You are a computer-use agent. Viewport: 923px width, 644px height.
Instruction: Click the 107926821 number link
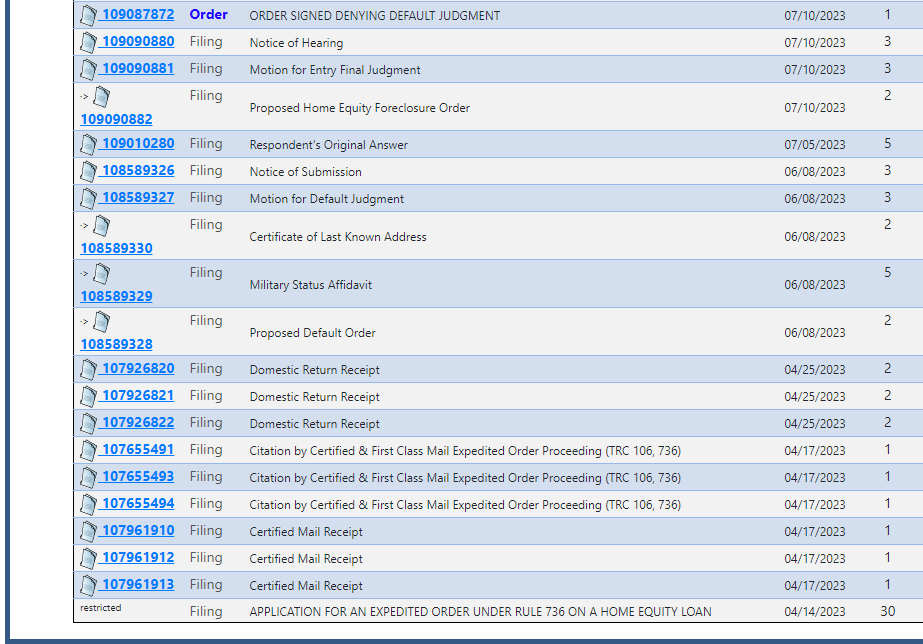138,396
